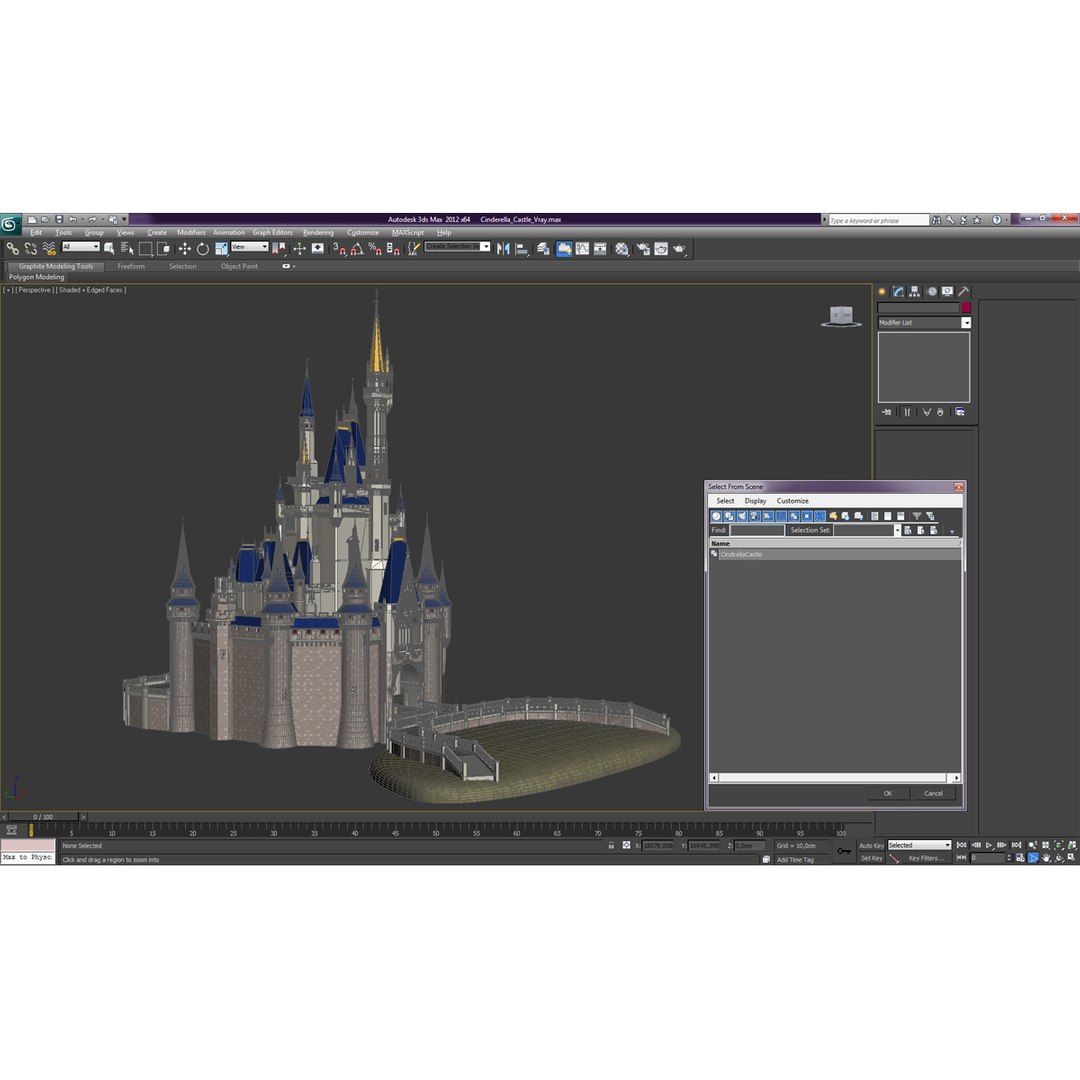This screenshot has width=1080, height=1080.
Task: Toggle 3D Snaps on the toolbar
Action: (x=339, y=249)
